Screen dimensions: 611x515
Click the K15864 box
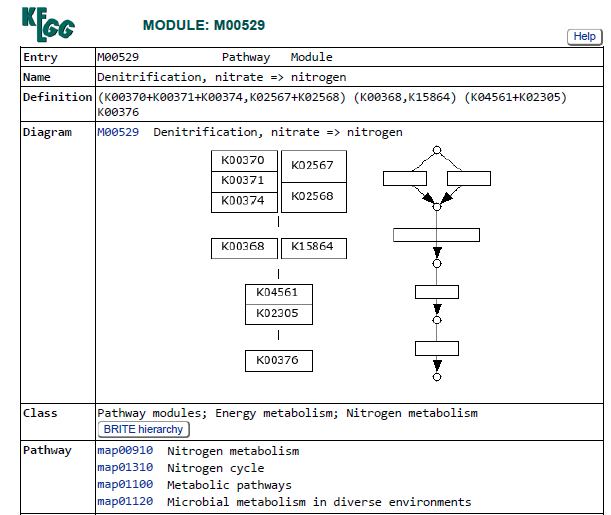[x=313, y=247]
